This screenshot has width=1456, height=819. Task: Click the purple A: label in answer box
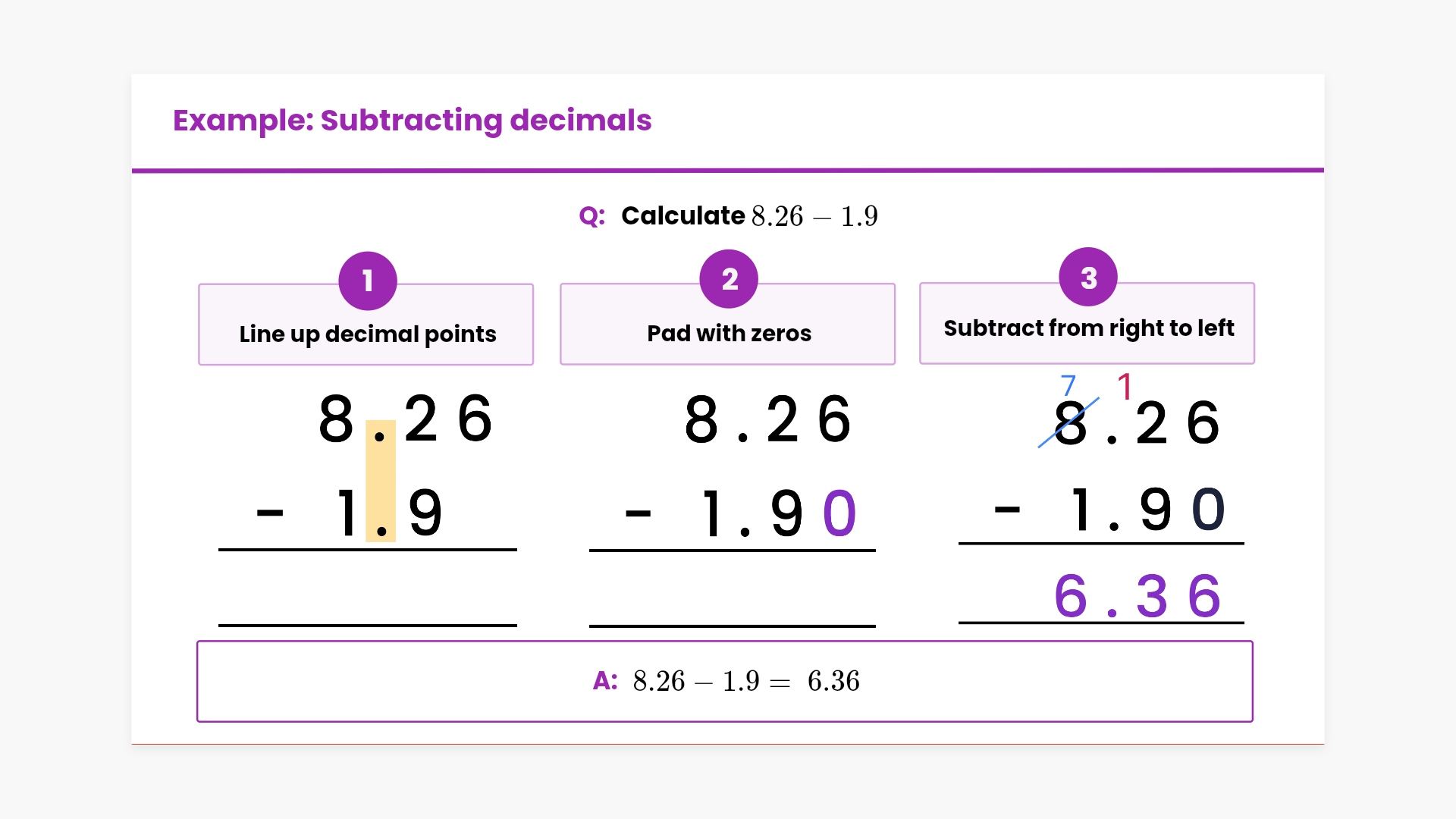(605, 681)
